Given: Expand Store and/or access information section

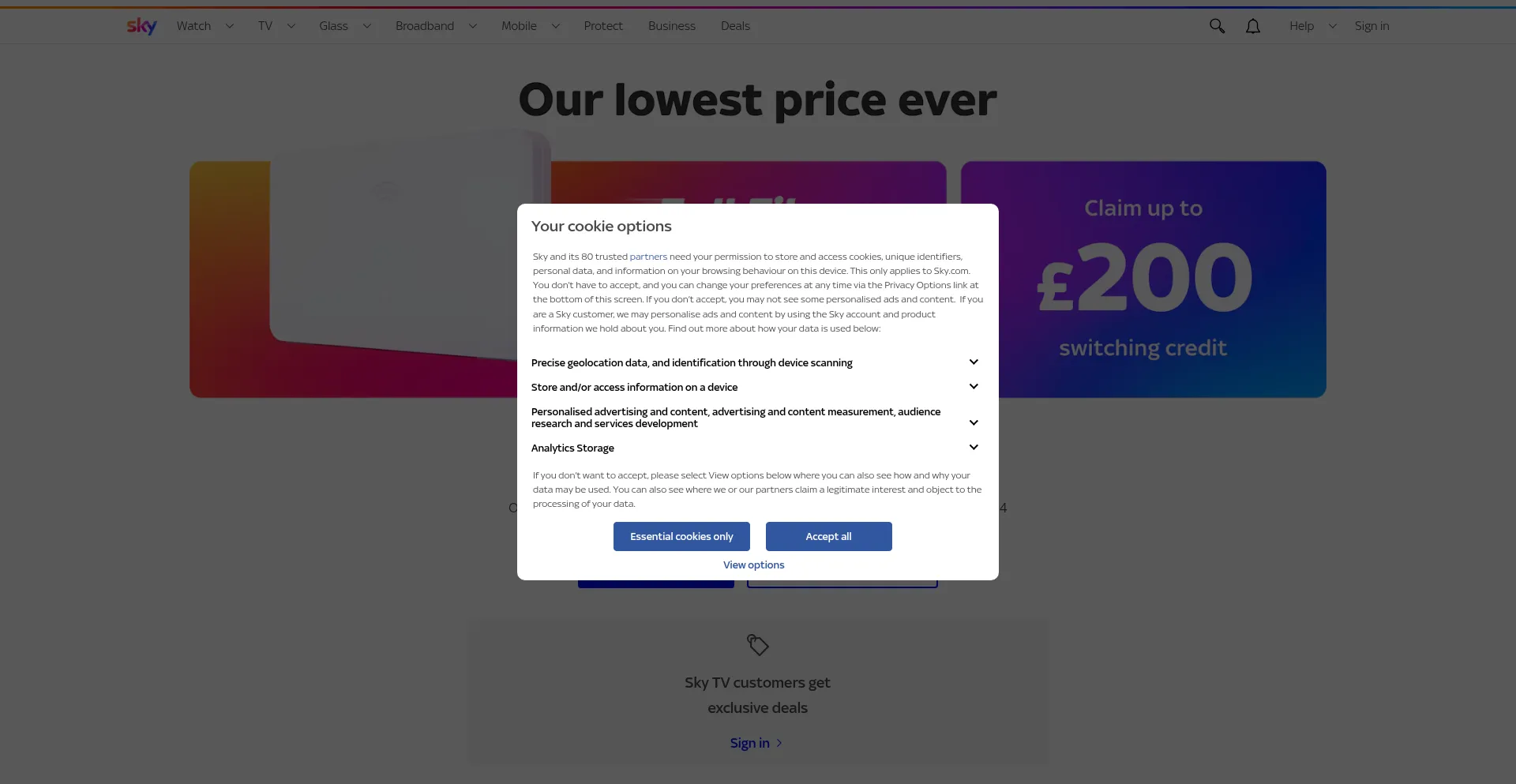Looking at the screenshot, I should pyautogui.click(x=974, y=387).
